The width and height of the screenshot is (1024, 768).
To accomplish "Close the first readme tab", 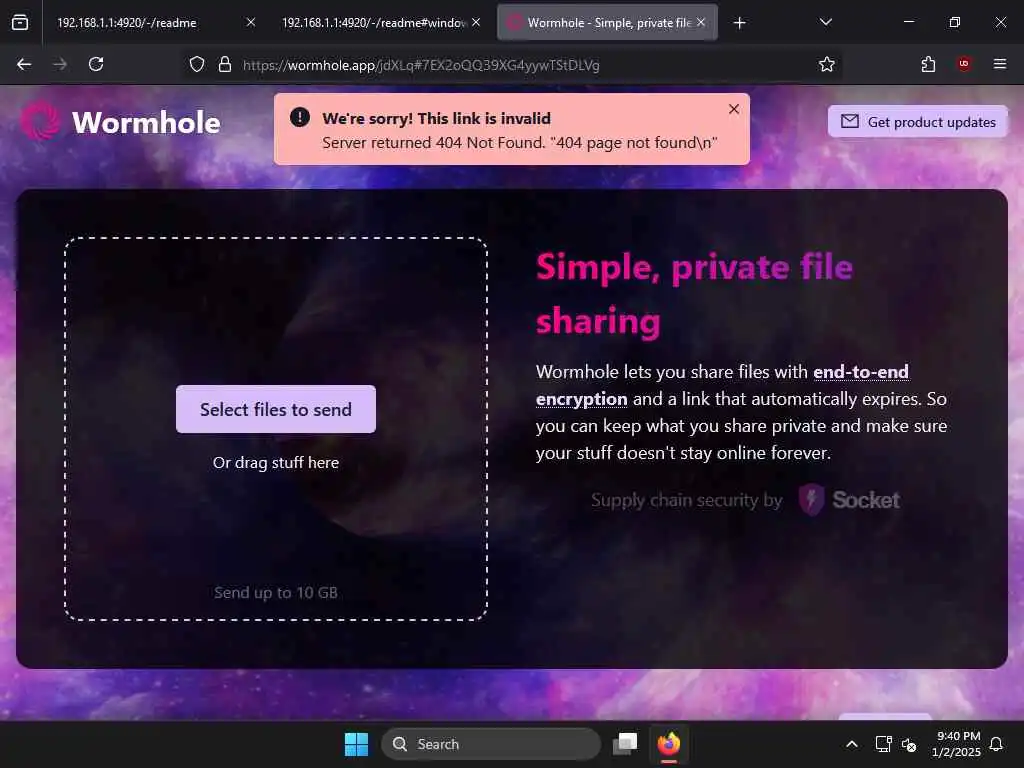I will [251, 22].
